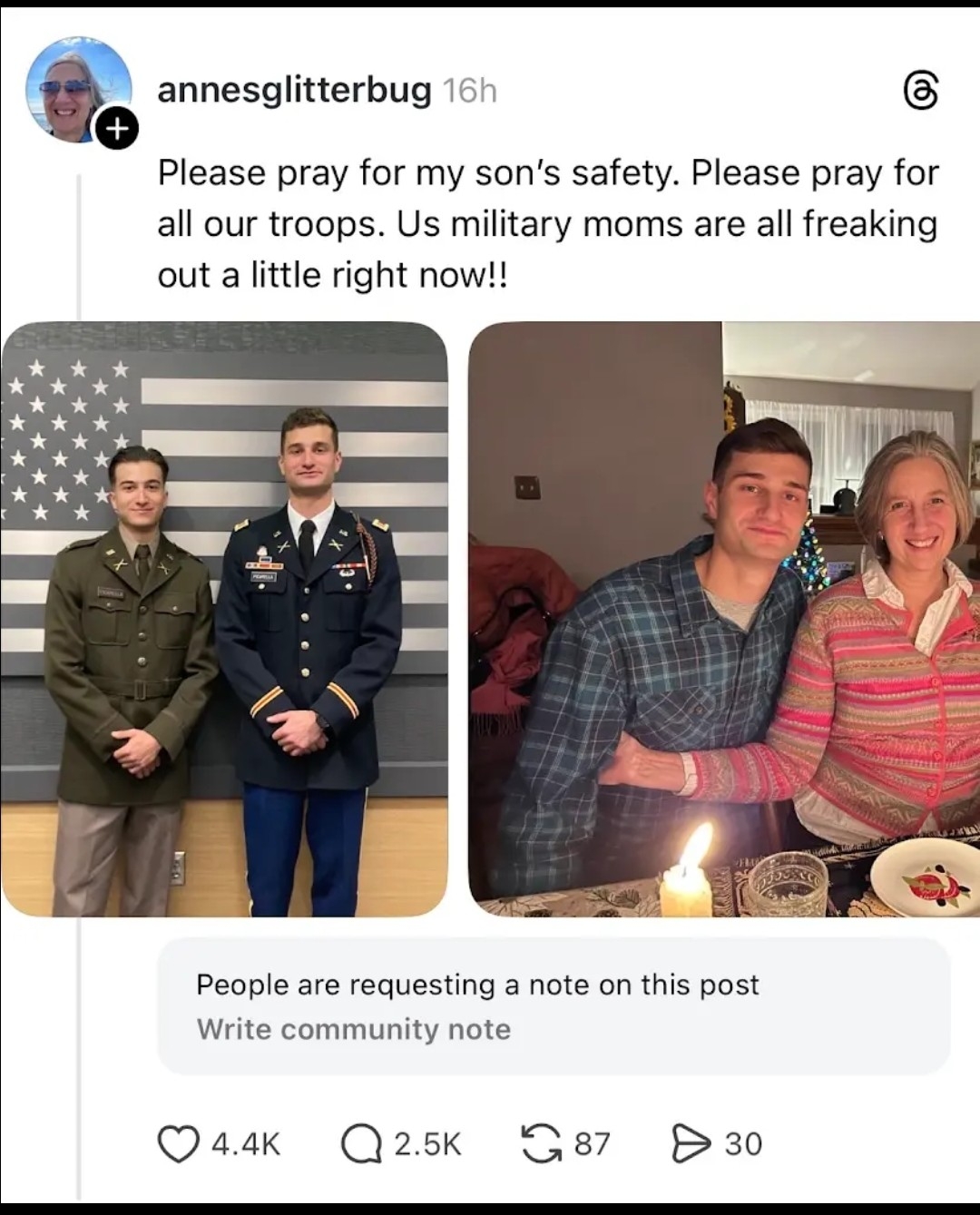Share the post with paper plane icon
This screenshot has width=980, height=1215.
[691, 1144]
